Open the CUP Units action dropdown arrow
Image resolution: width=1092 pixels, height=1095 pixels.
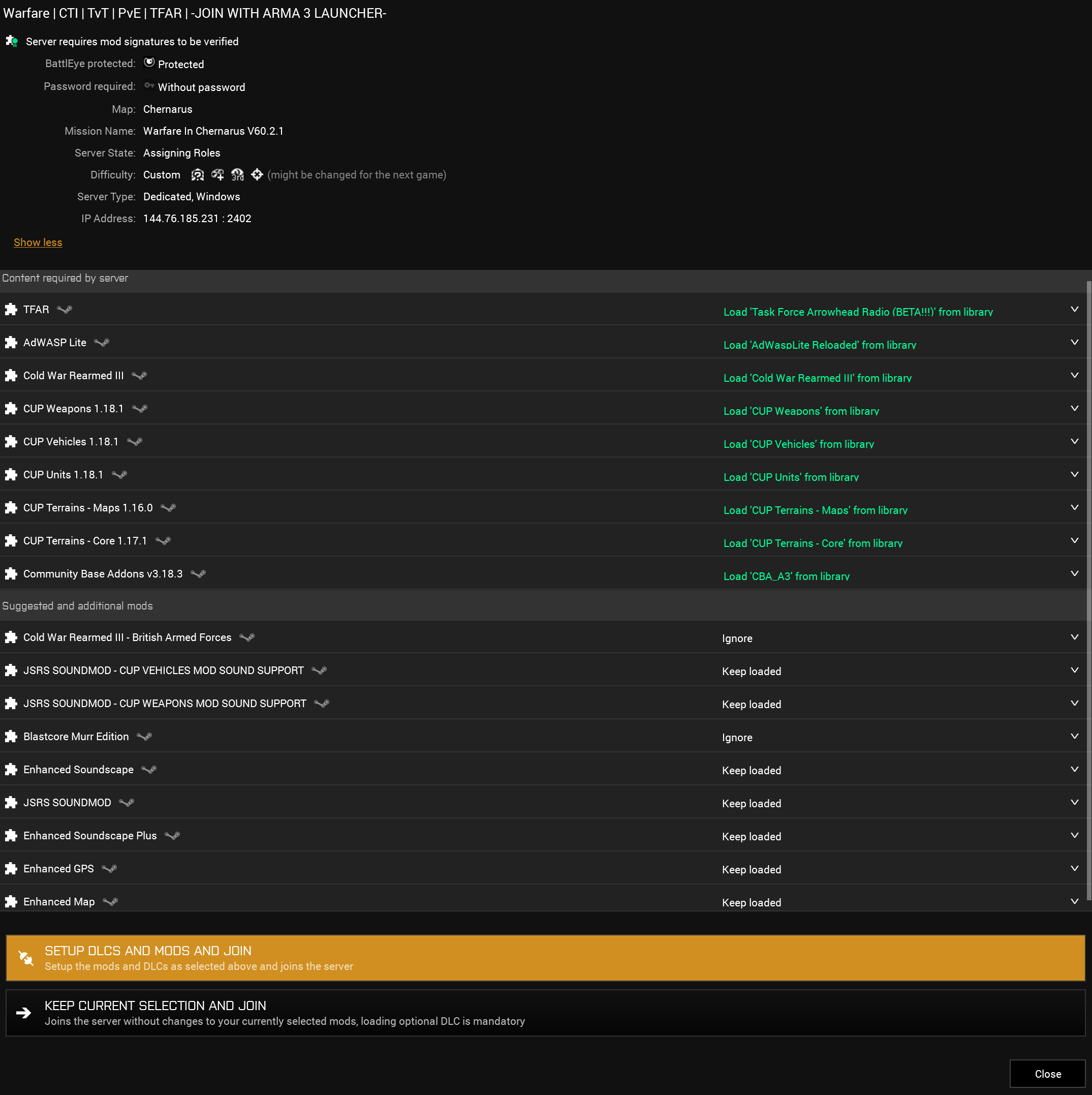click(x=1074, y=474)
